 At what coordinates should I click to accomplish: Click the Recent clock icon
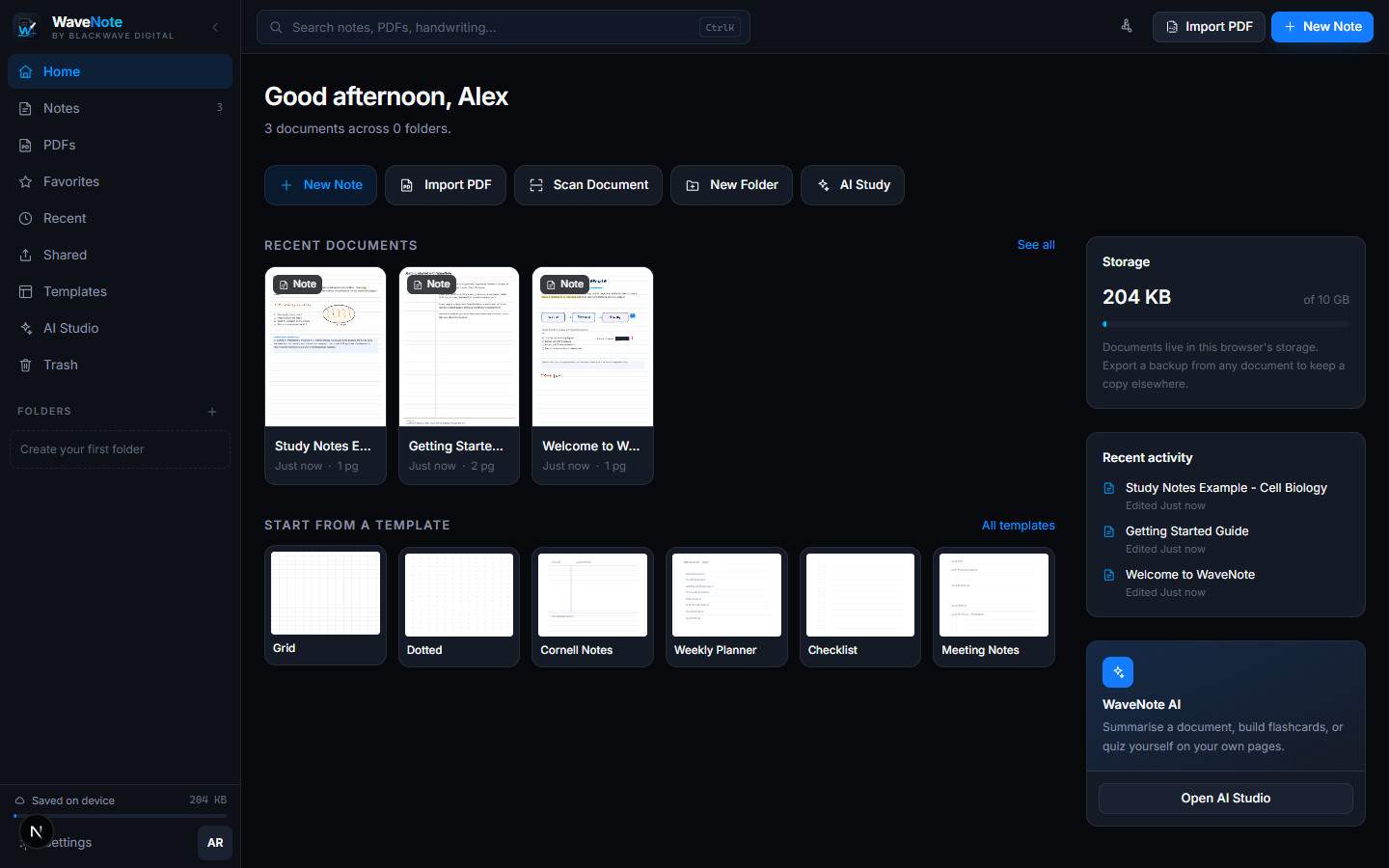pos(26,218)
